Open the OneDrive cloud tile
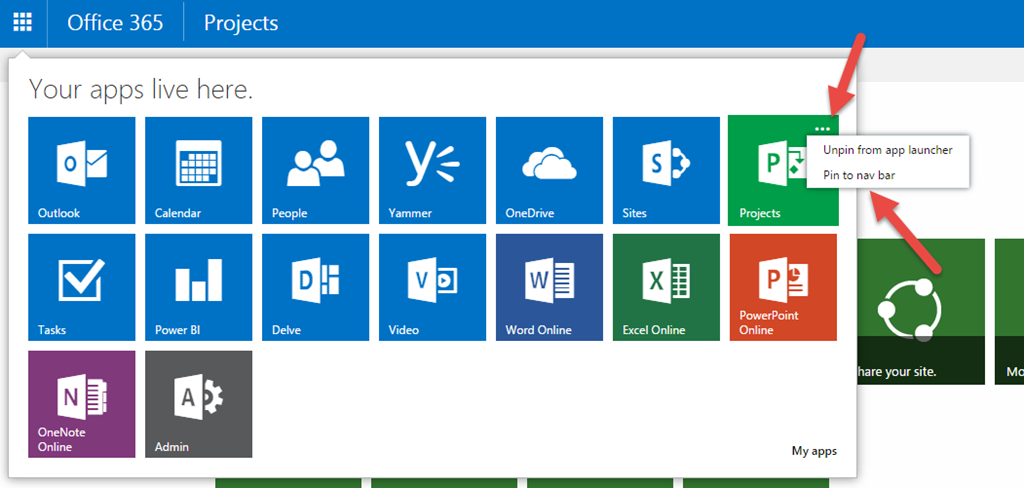This screenshot has height=488, width=1024. coord(549,171)
